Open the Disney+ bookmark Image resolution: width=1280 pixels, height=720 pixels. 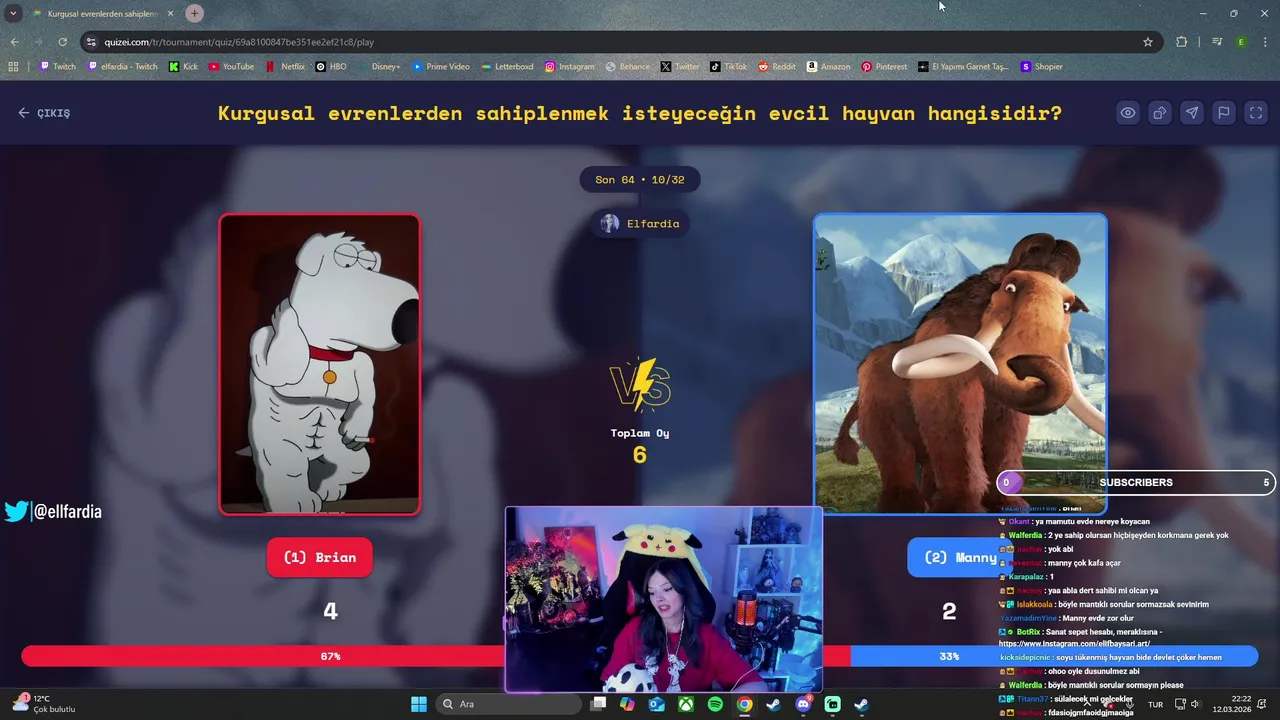coord(379,67)
